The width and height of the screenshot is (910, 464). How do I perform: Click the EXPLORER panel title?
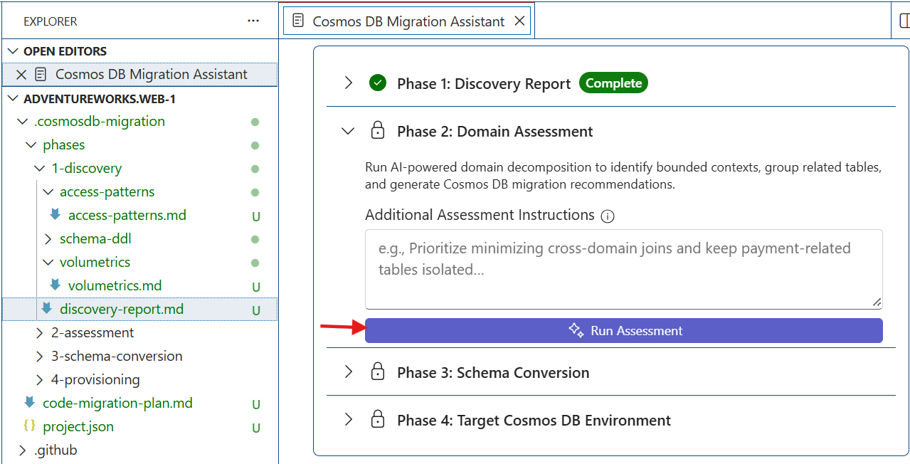click(x=50, y=21)
